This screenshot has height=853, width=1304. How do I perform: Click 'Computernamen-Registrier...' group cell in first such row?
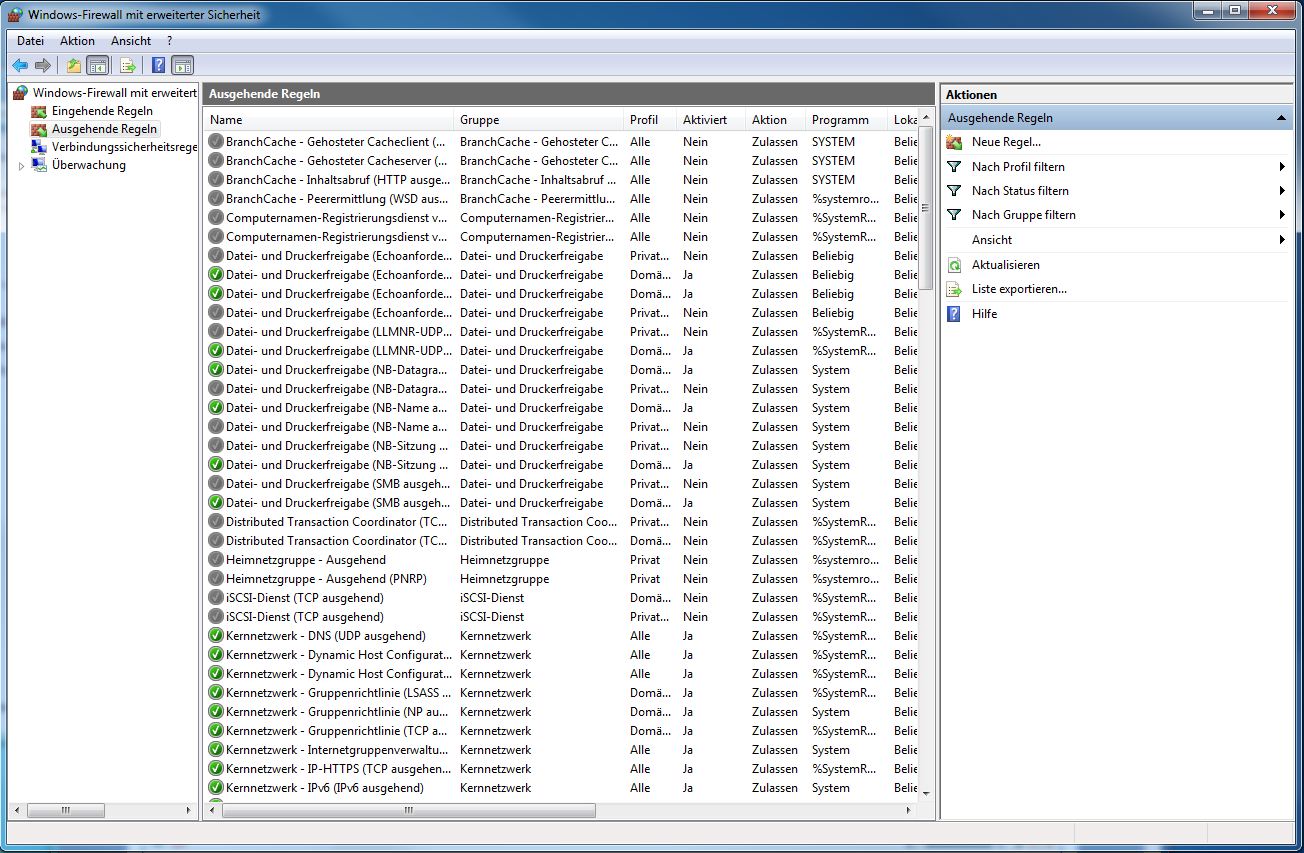(x=537, y=218)
